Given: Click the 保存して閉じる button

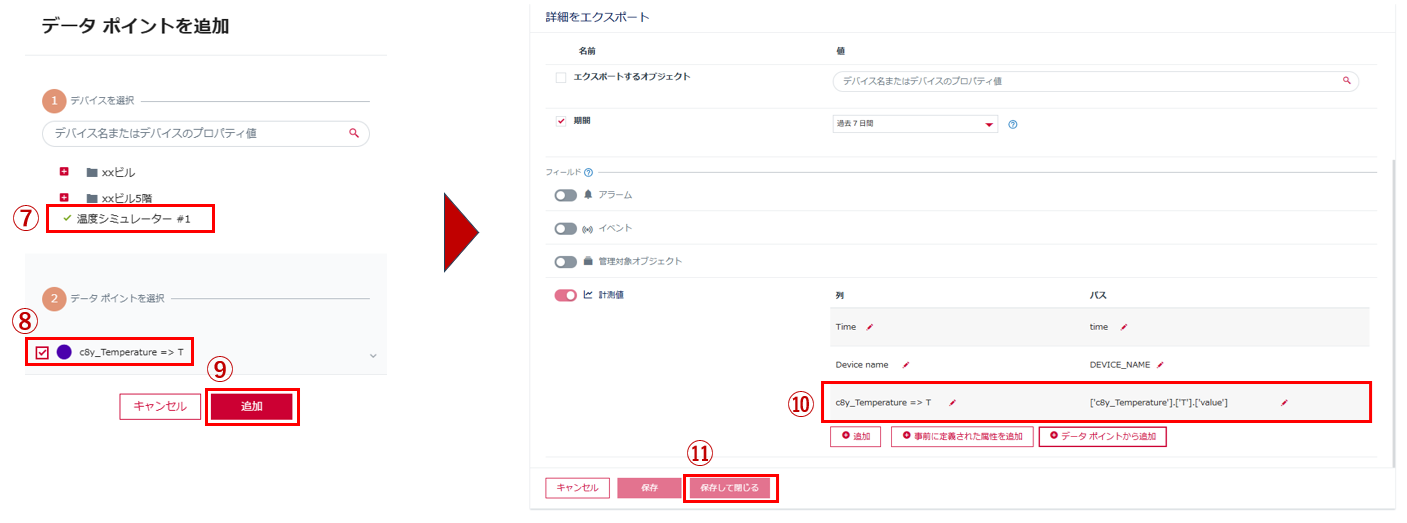Looking at the screenshot, I should click(730, 488).
